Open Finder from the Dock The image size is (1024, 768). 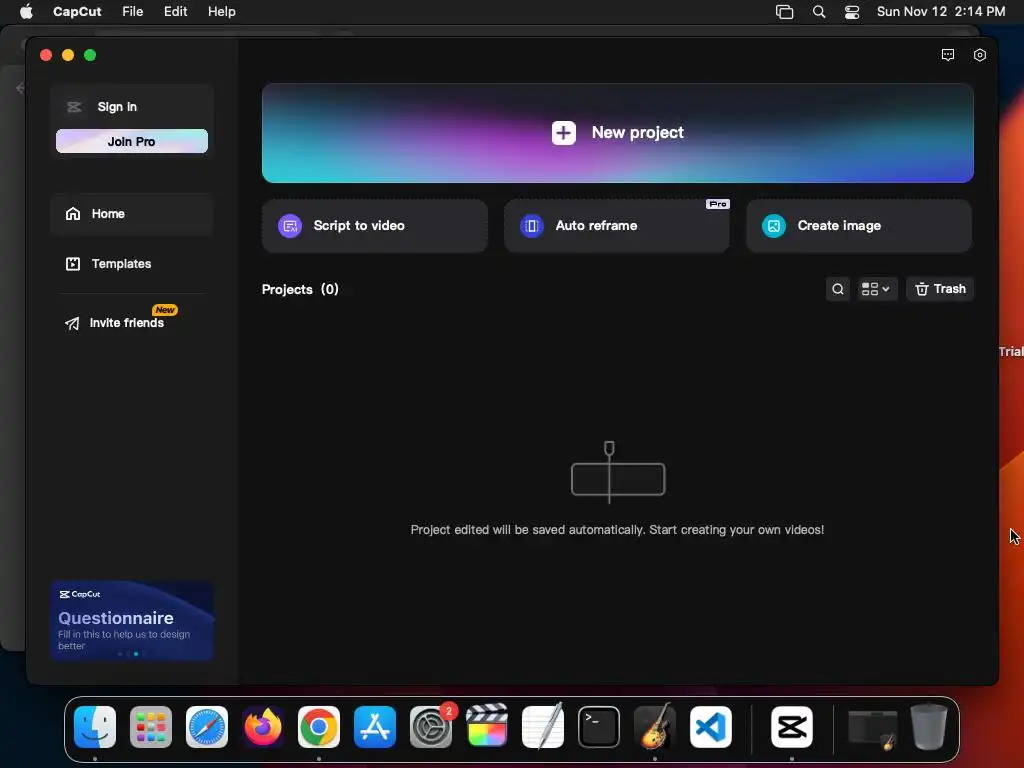coord(95,727)
